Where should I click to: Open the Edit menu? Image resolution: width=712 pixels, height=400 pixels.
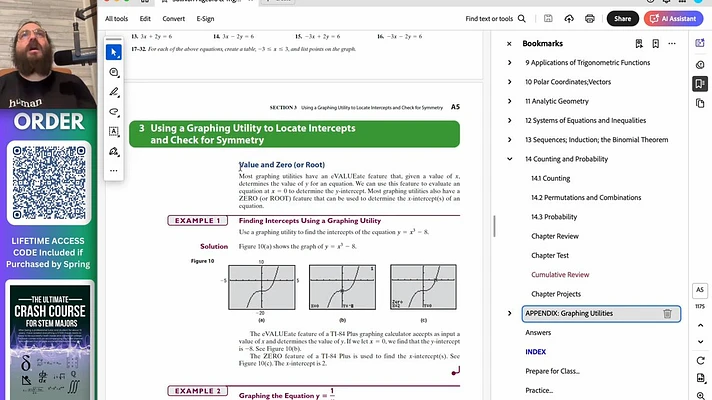coord(145,19)
